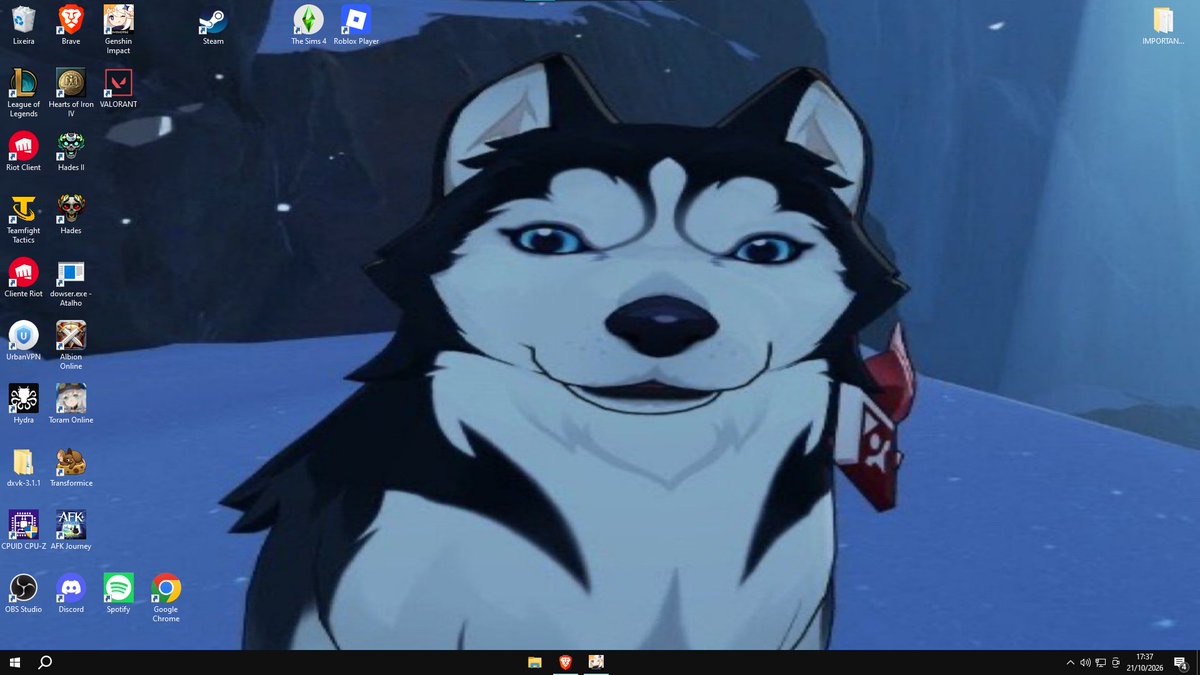
Task: Select the Steam desktop shortcut
Action: coord(213,26)
